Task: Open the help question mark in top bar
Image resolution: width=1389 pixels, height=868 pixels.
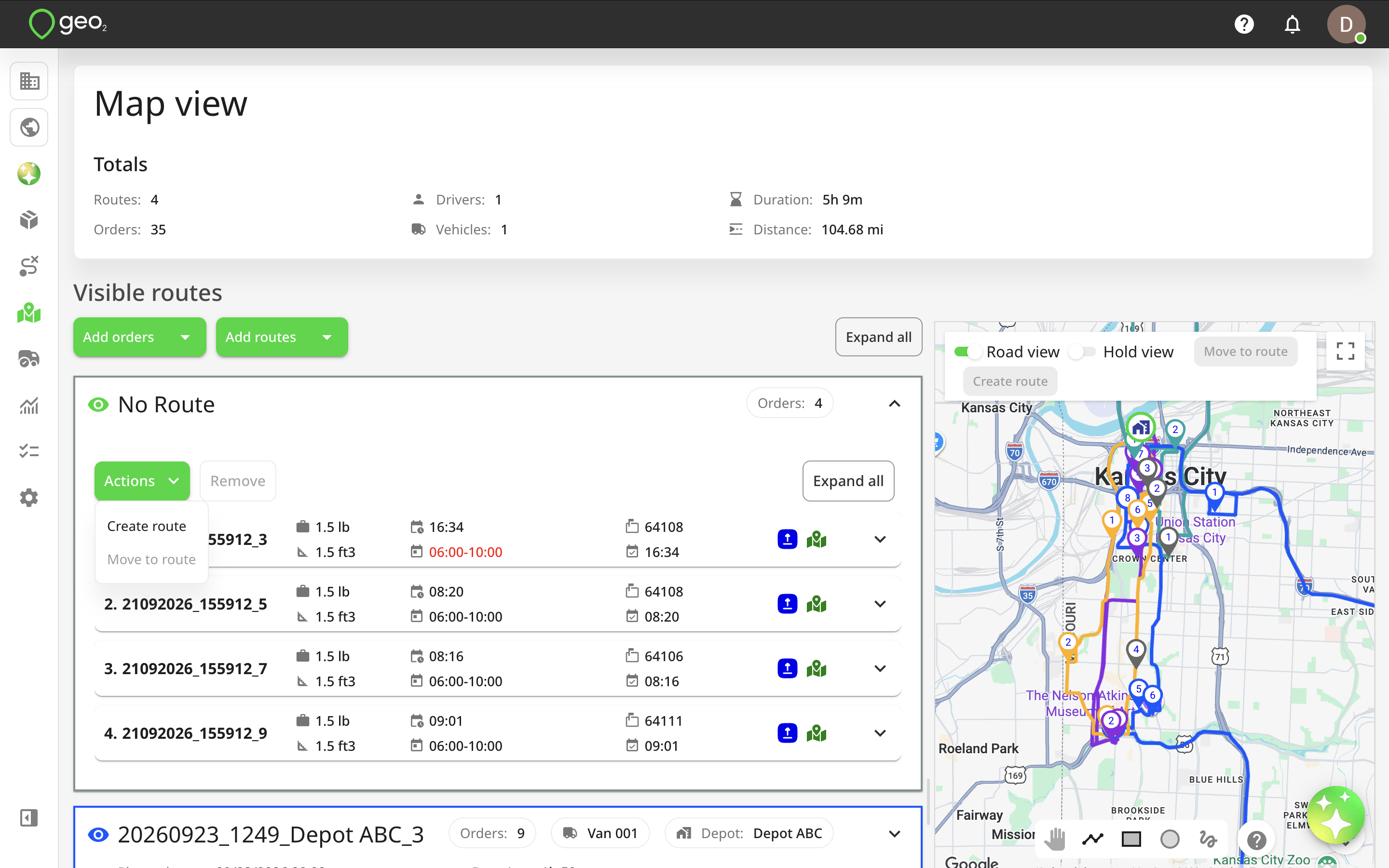Action: (x=1244, y=24)
